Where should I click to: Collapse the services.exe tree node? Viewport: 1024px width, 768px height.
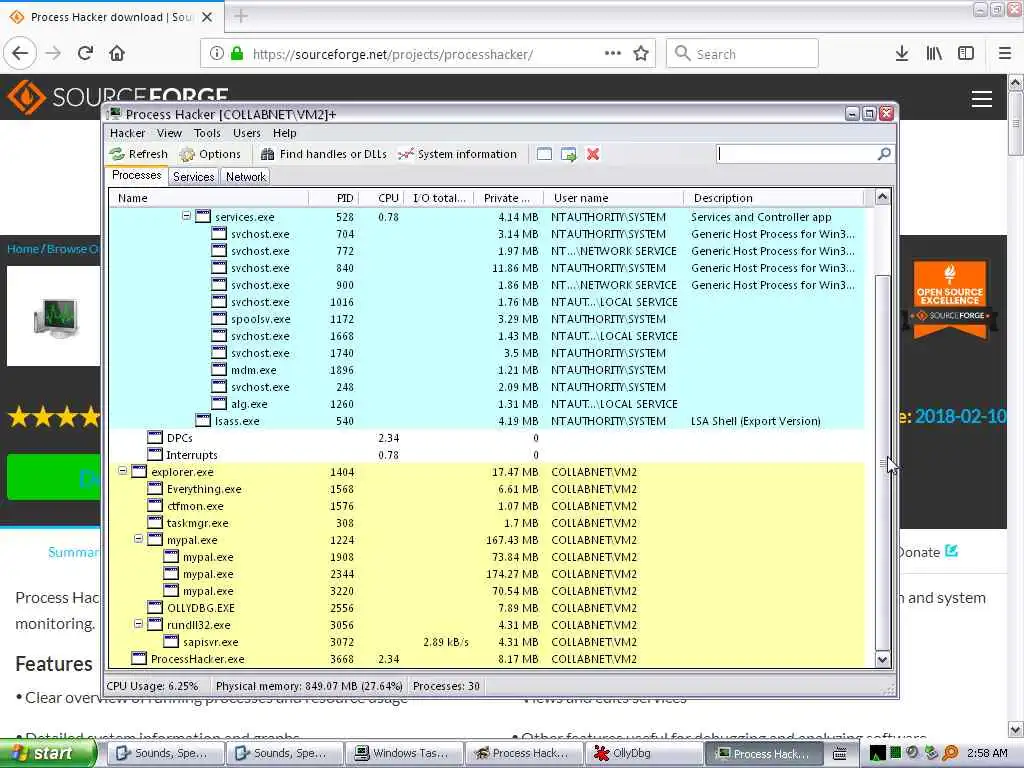[186, 216]
